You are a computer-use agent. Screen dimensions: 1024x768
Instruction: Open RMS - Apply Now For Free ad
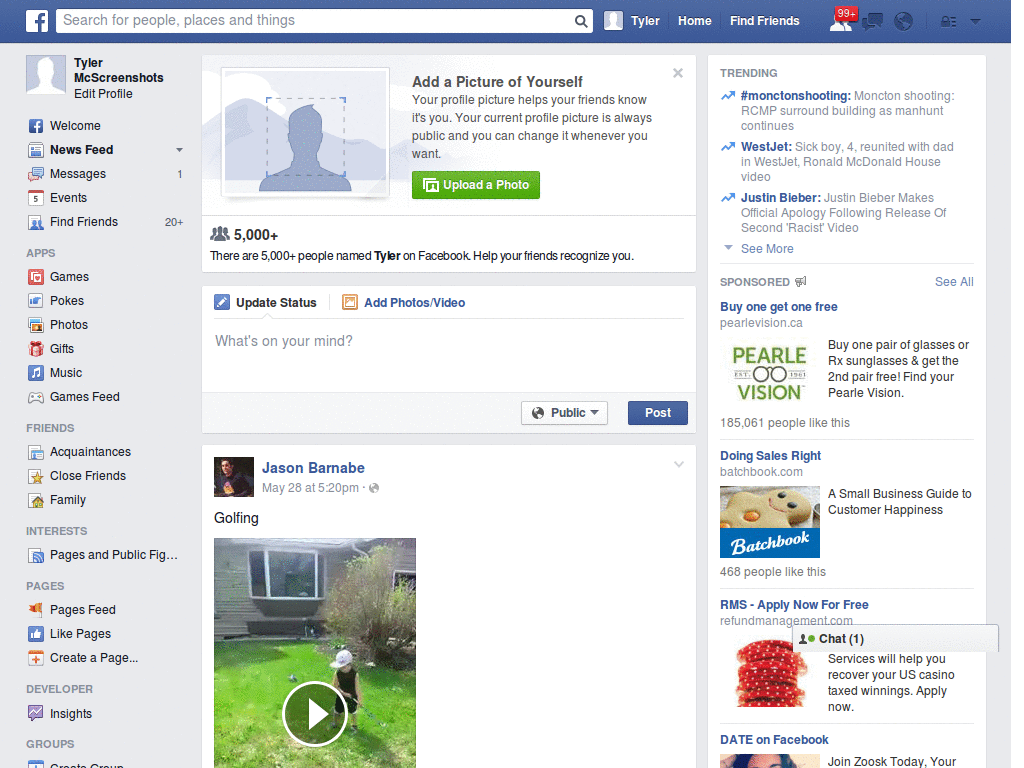pyautogui.click(x=794, y=605)
